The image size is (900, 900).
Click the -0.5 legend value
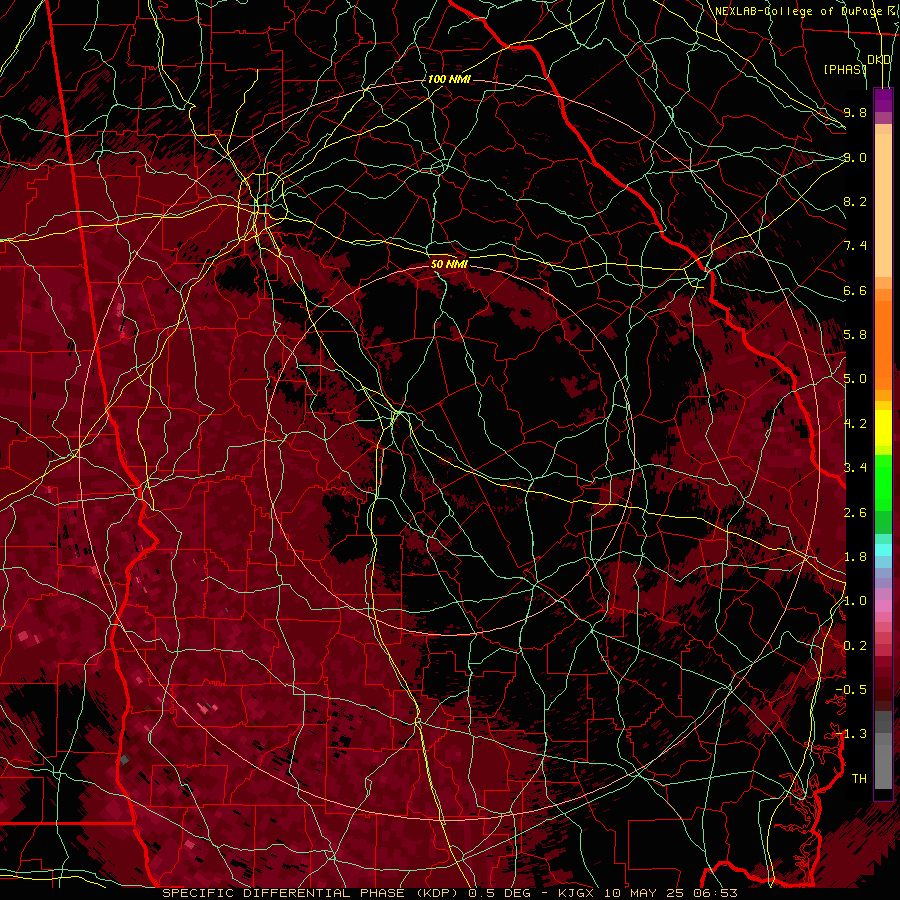[851, 690]
